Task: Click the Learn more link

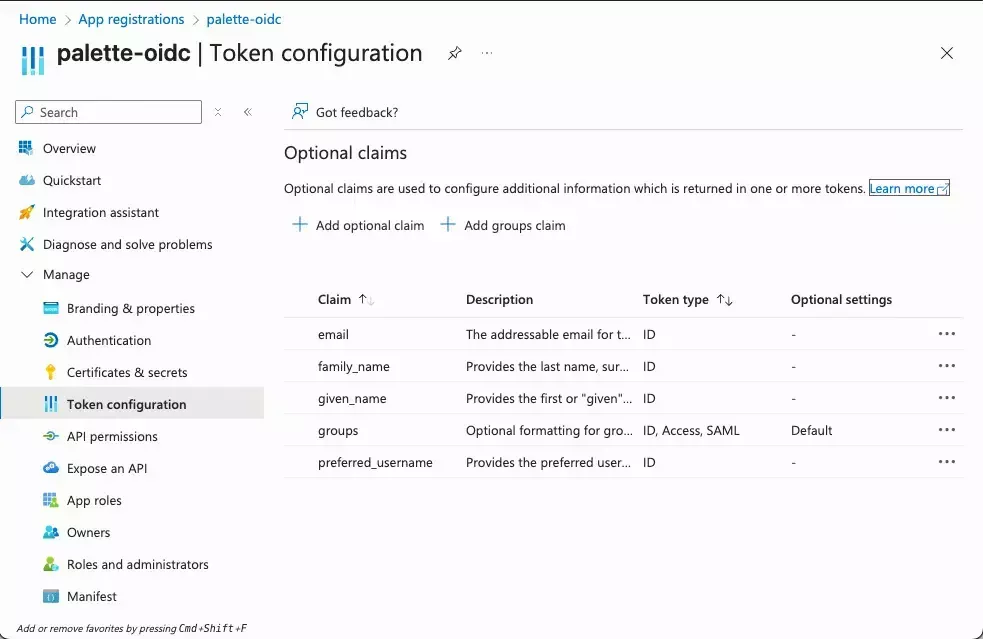Action: (x=902, y=188)
